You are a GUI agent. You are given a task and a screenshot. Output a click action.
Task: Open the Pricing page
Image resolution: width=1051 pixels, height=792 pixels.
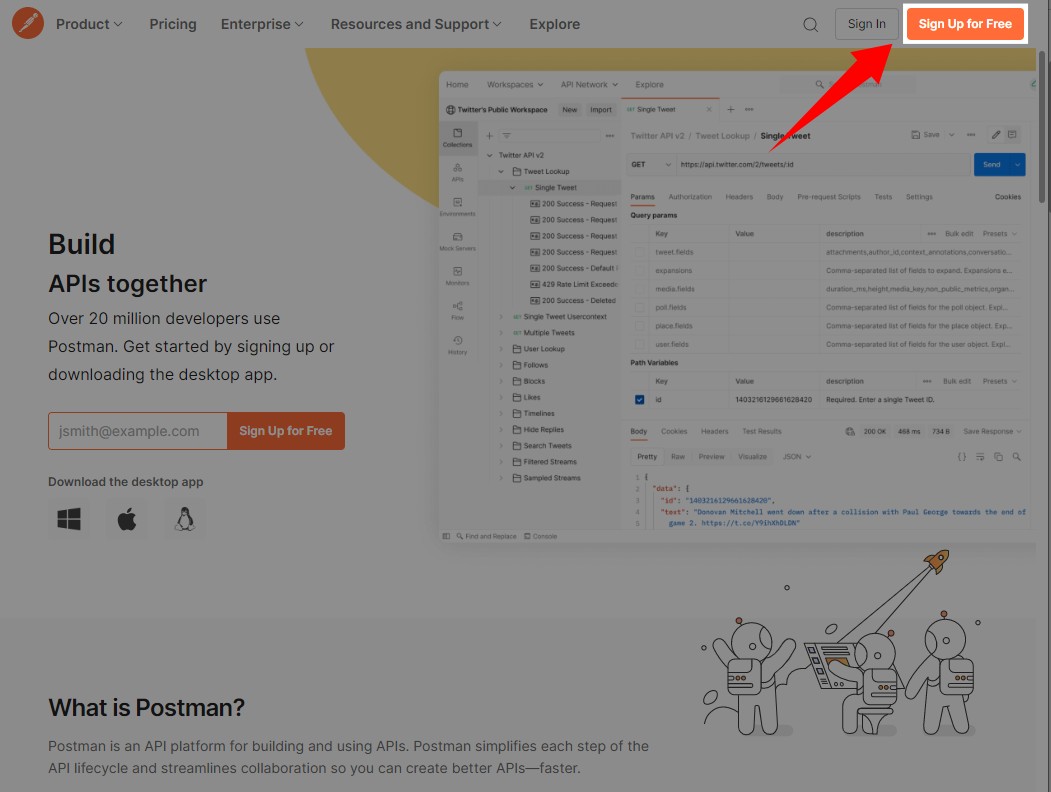pyautogui.click(x=173, y=24)
